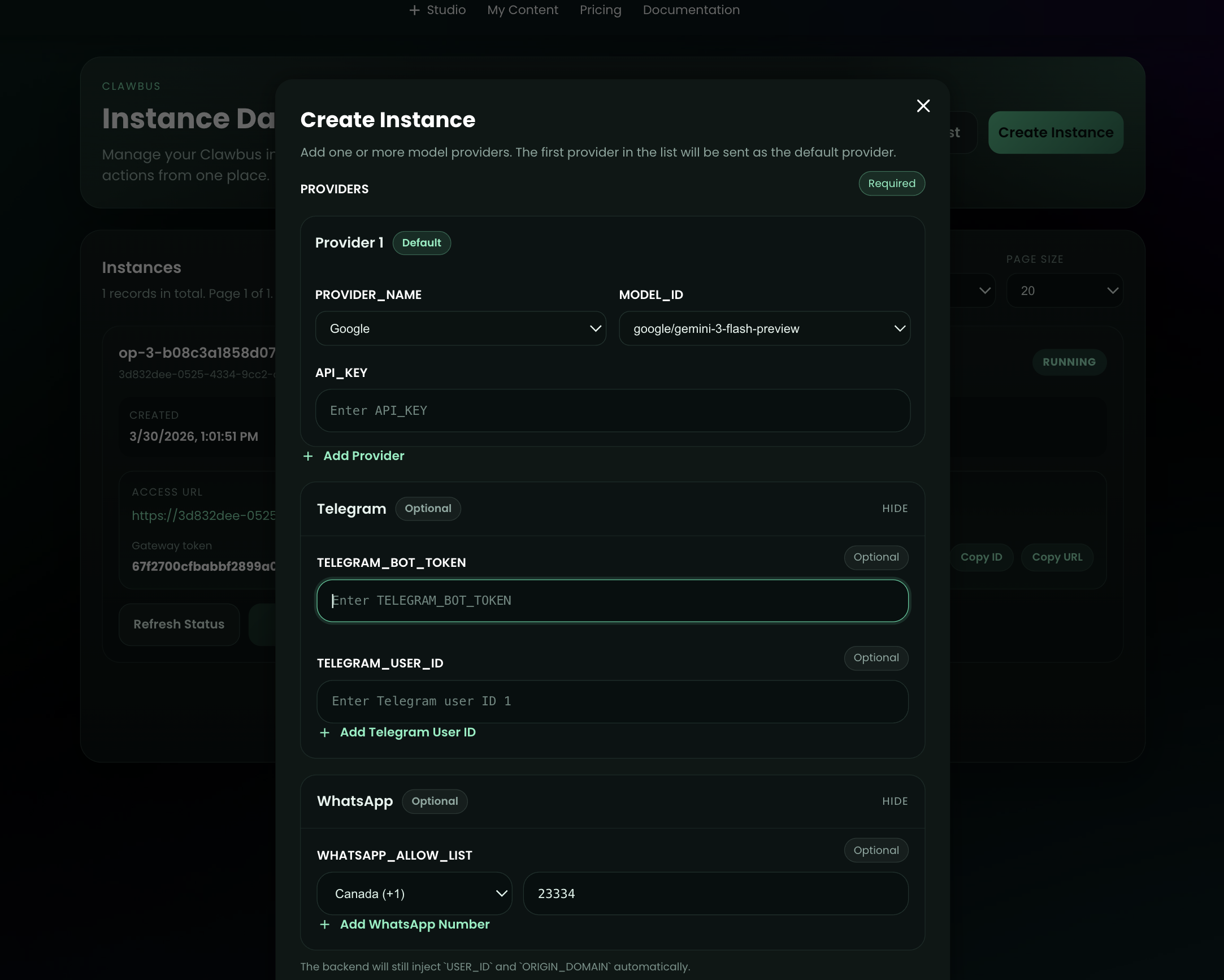
Task: Click Refresh Status on the instance card
Action: pos(179,625)
